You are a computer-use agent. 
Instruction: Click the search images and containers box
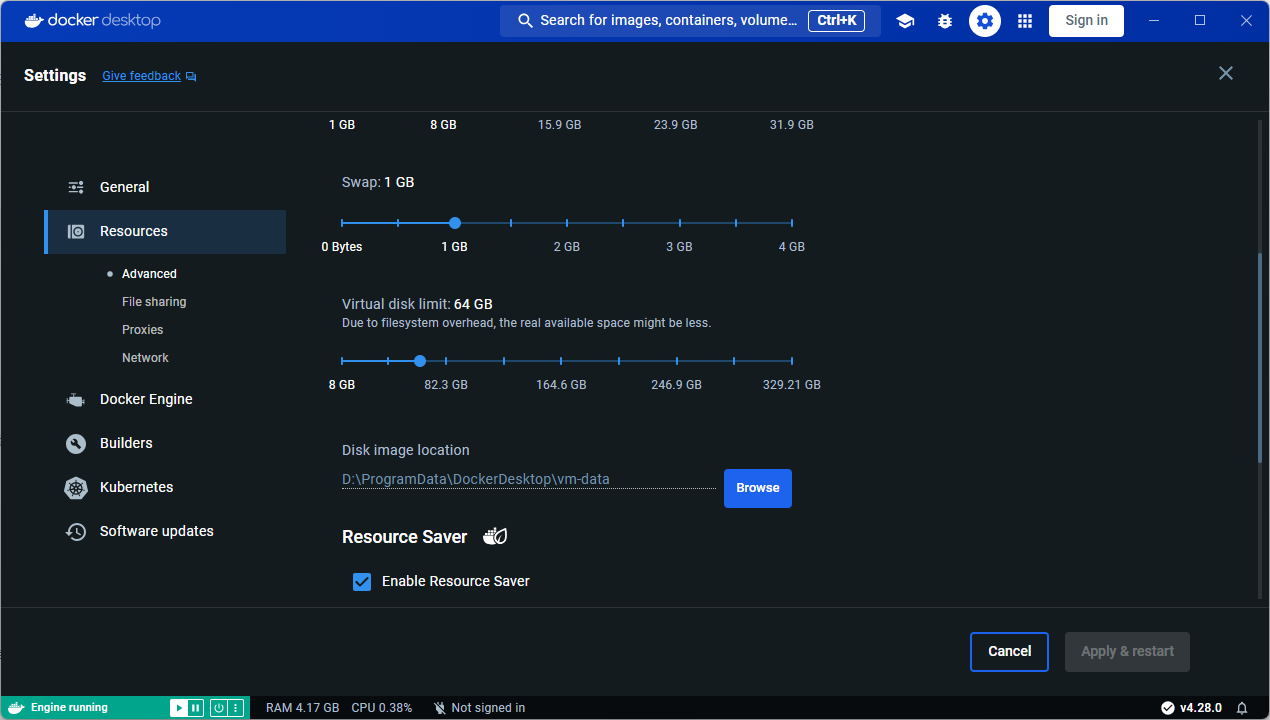pyautogui.click(x=690, y=21)
